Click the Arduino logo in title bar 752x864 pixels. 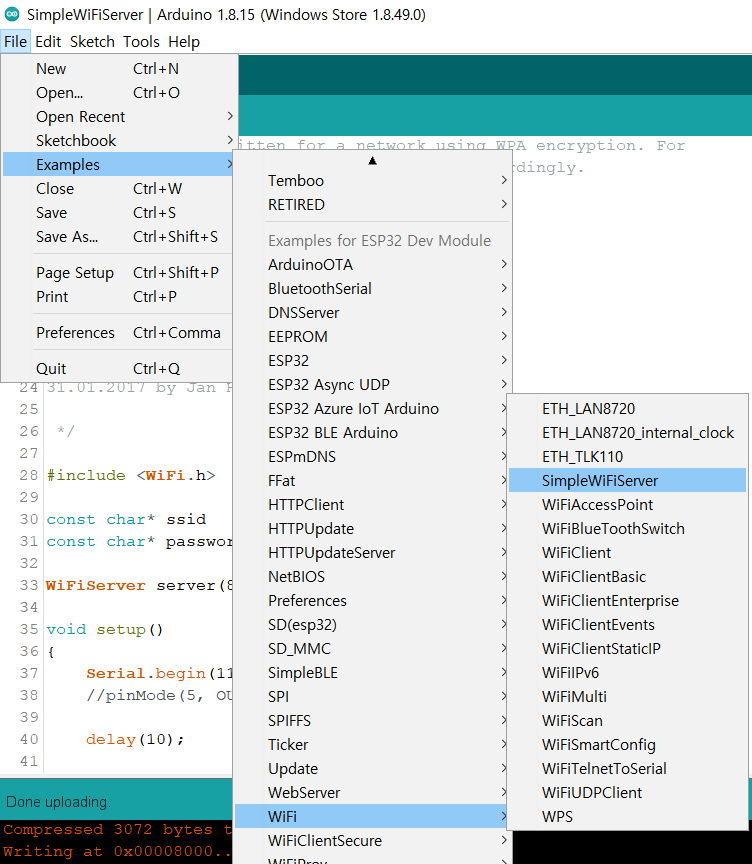coord(12,15)
